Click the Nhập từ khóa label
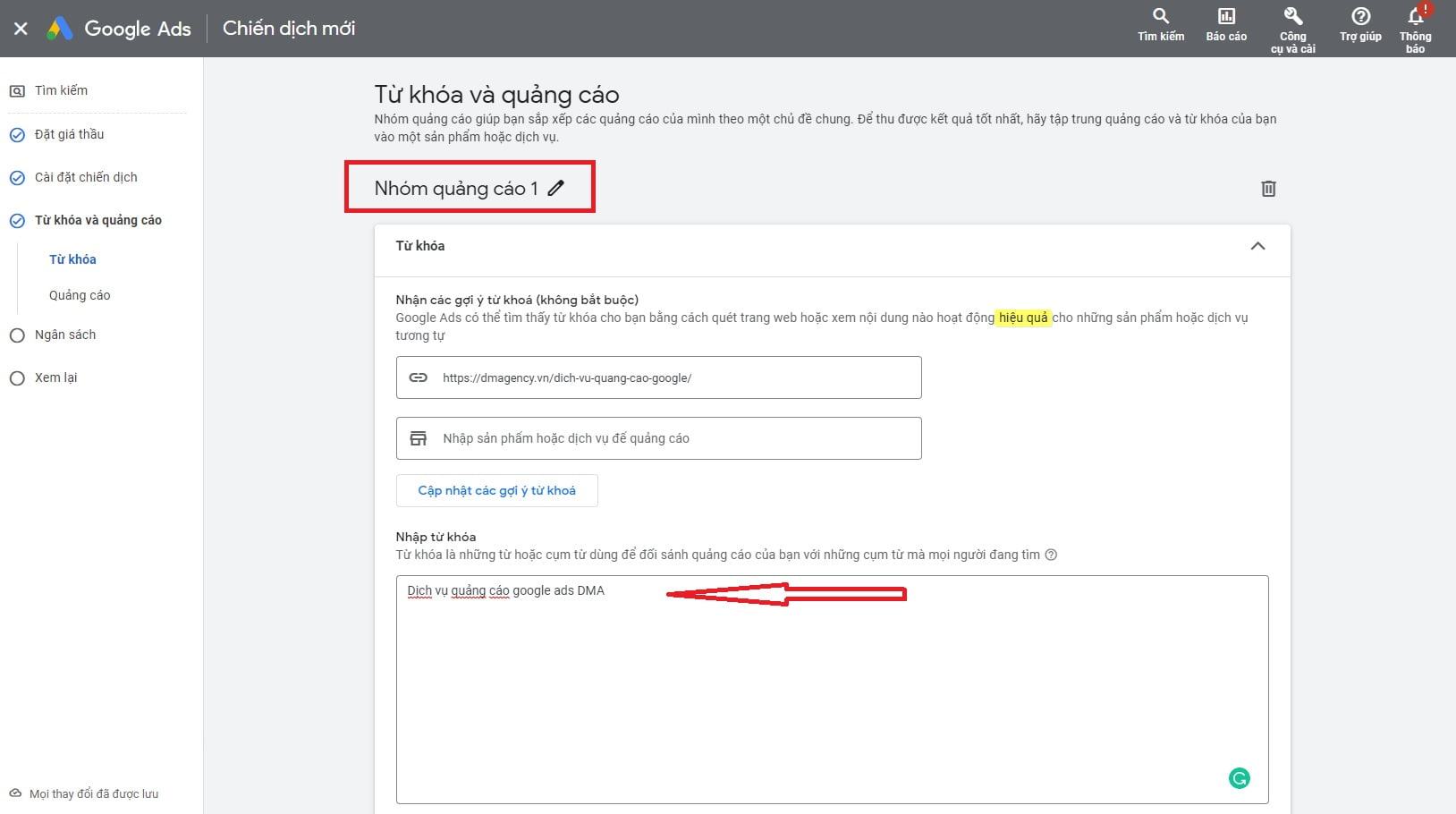This screenshot has height=814, width=1456. pyautogui.click(x=436, y=537)
